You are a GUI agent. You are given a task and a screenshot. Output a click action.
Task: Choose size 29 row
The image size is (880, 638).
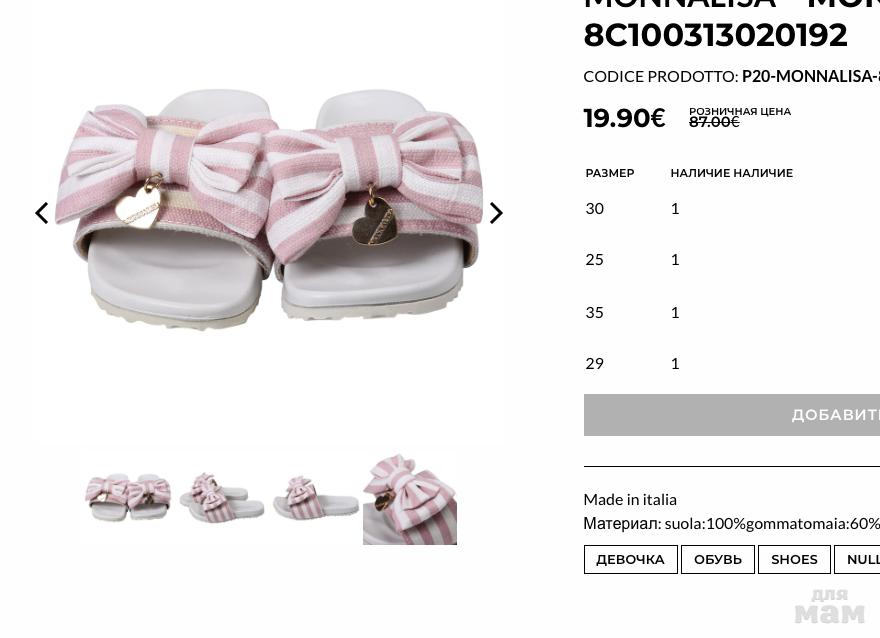tap(732, 364)
